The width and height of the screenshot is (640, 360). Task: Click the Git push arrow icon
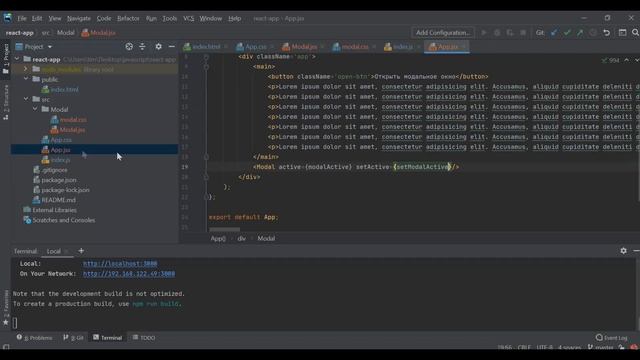(x=580, y=33)
